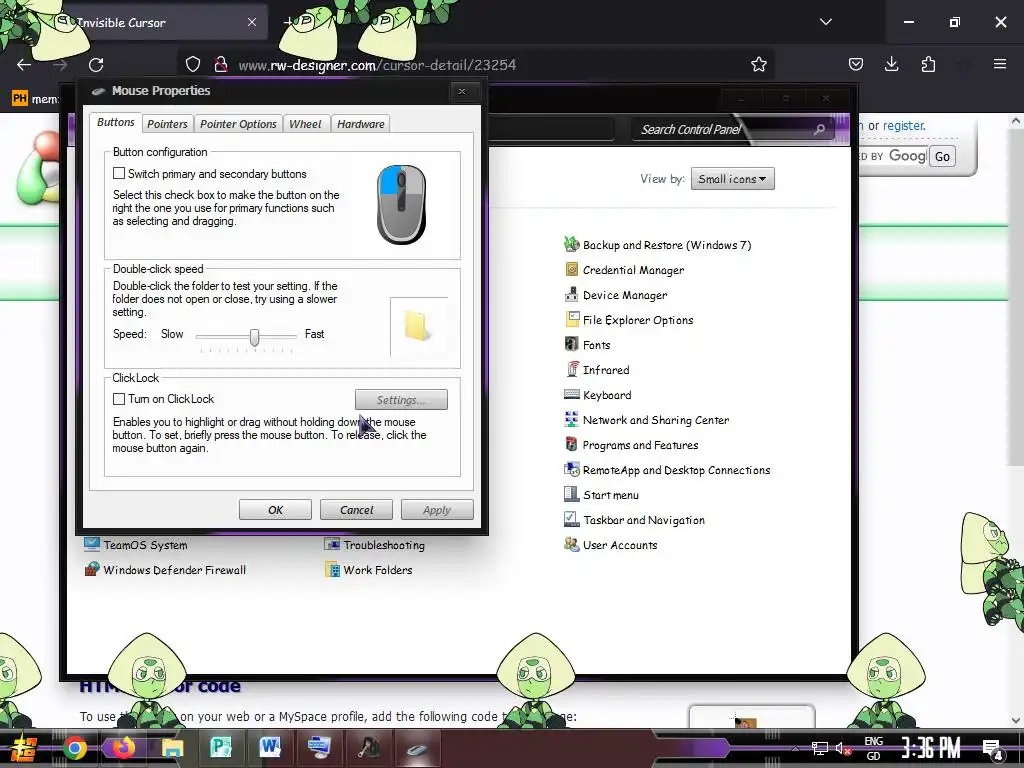The height and width of the screenshot is (768, 1024).
Task: Check Switch primary and secondary buttons
Action: point(119,173)
